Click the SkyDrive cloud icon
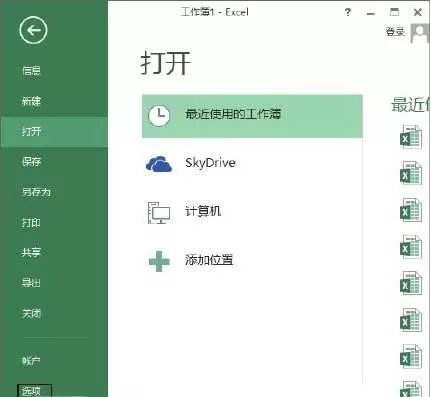This screenshot has width=431, height=397. point(159,164)
